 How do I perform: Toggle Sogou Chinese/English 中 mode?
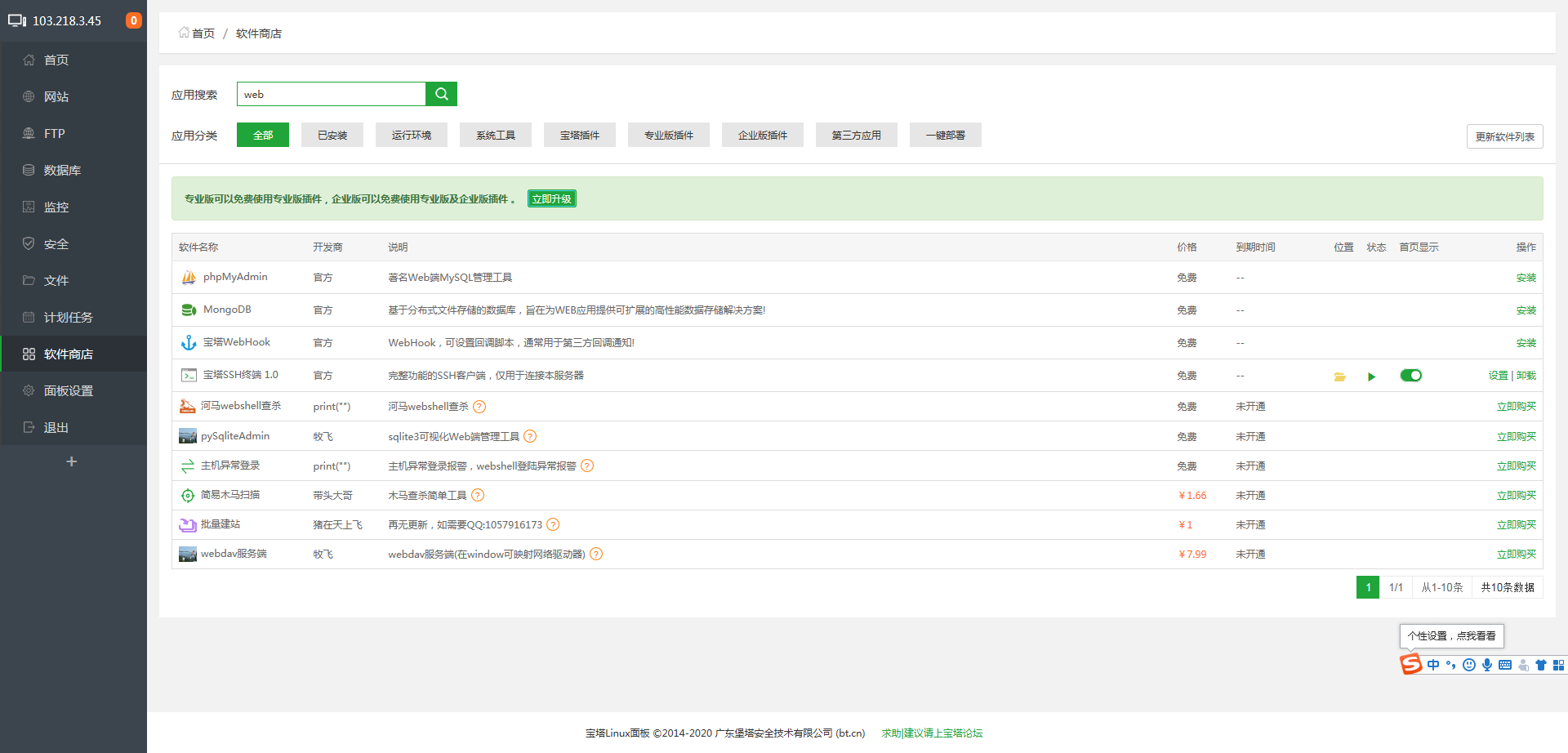pyautogui.click(x=1433, y=665)
